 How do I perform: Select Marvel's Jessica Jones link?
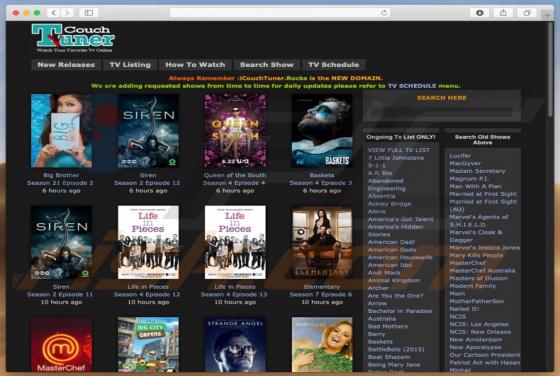(484, 247)
